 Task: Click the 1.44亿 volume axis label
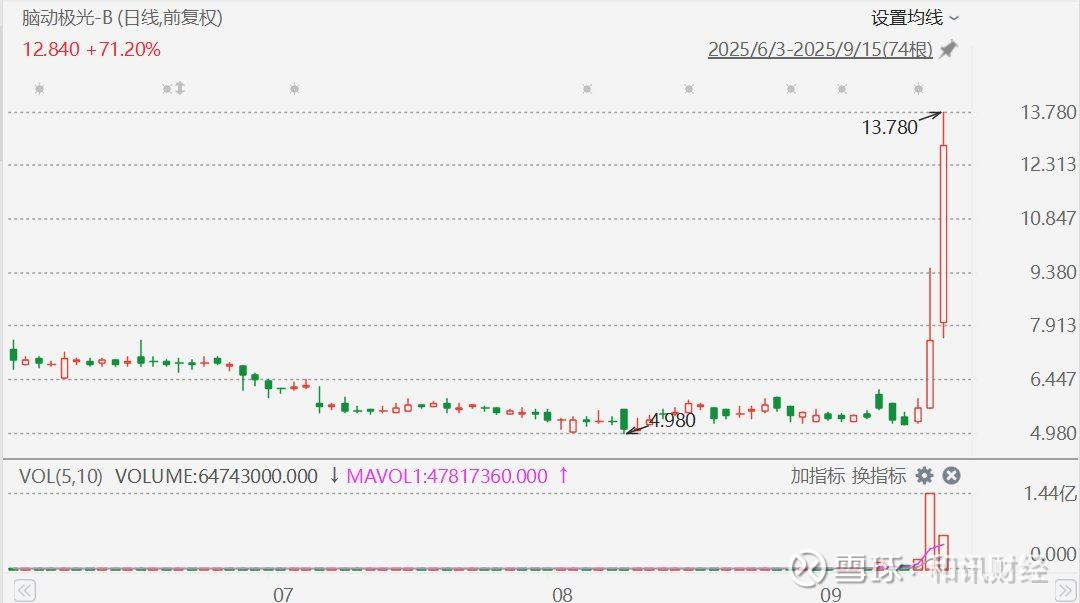(1049, 493)
